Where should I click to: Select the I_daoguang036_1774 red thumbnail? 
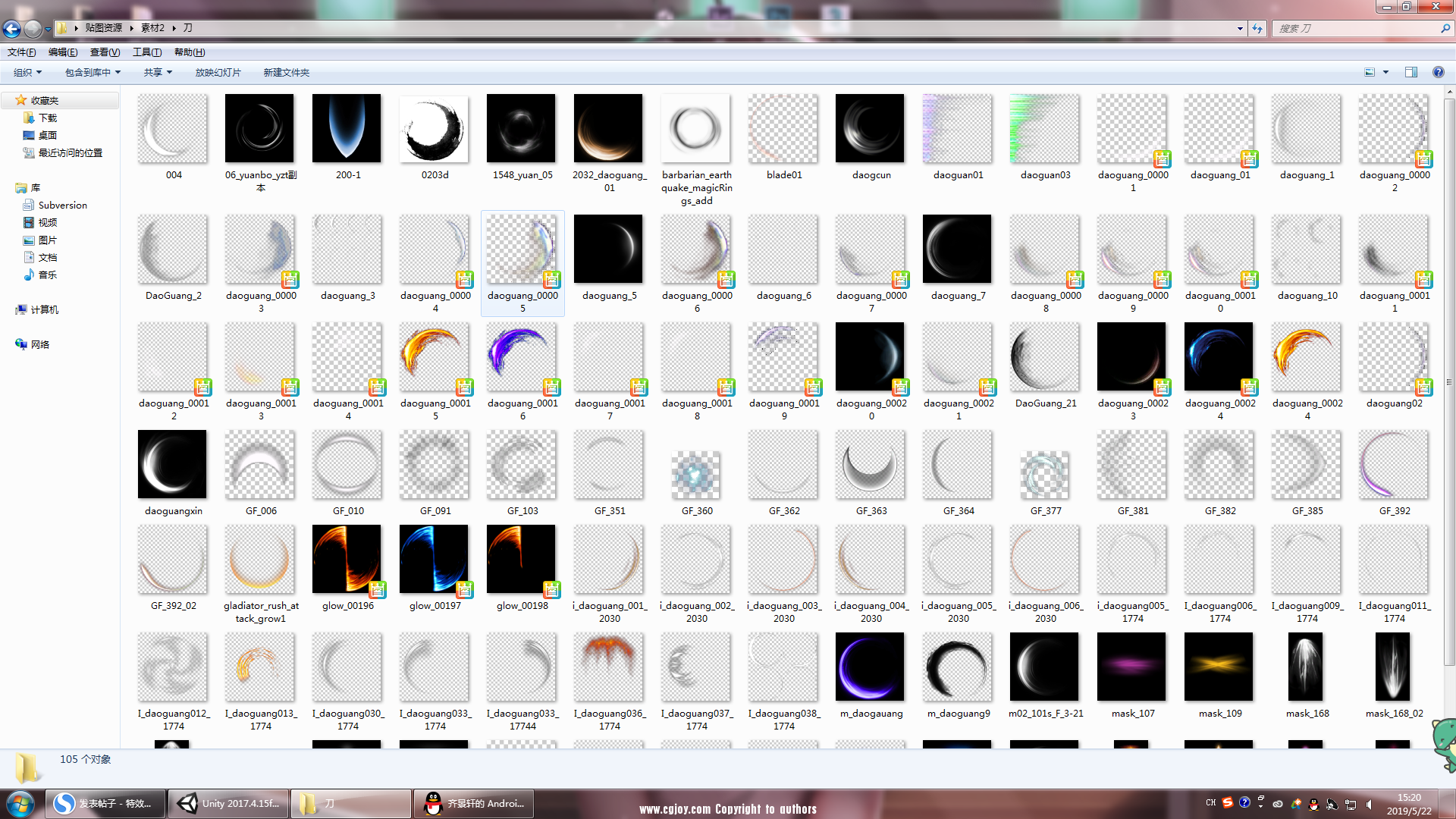coord(609,667)
